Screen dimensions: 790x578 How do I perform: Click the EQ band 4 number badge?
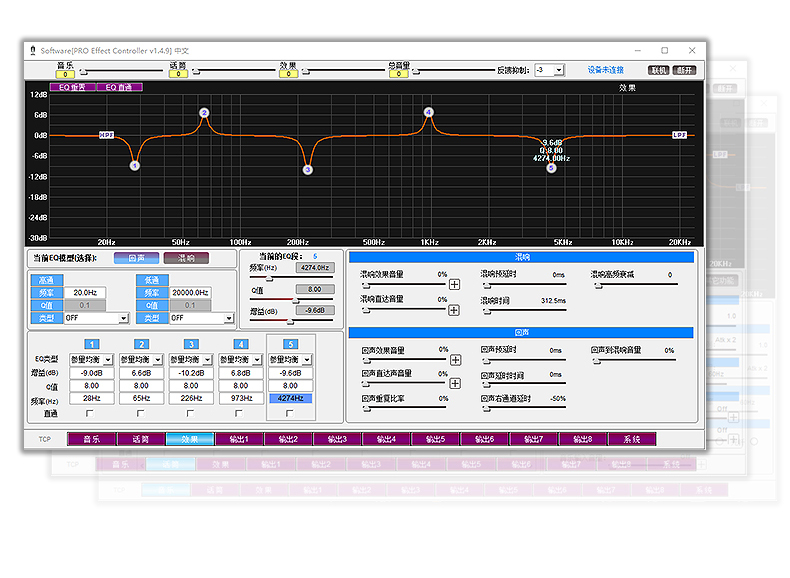click(241, 344)
